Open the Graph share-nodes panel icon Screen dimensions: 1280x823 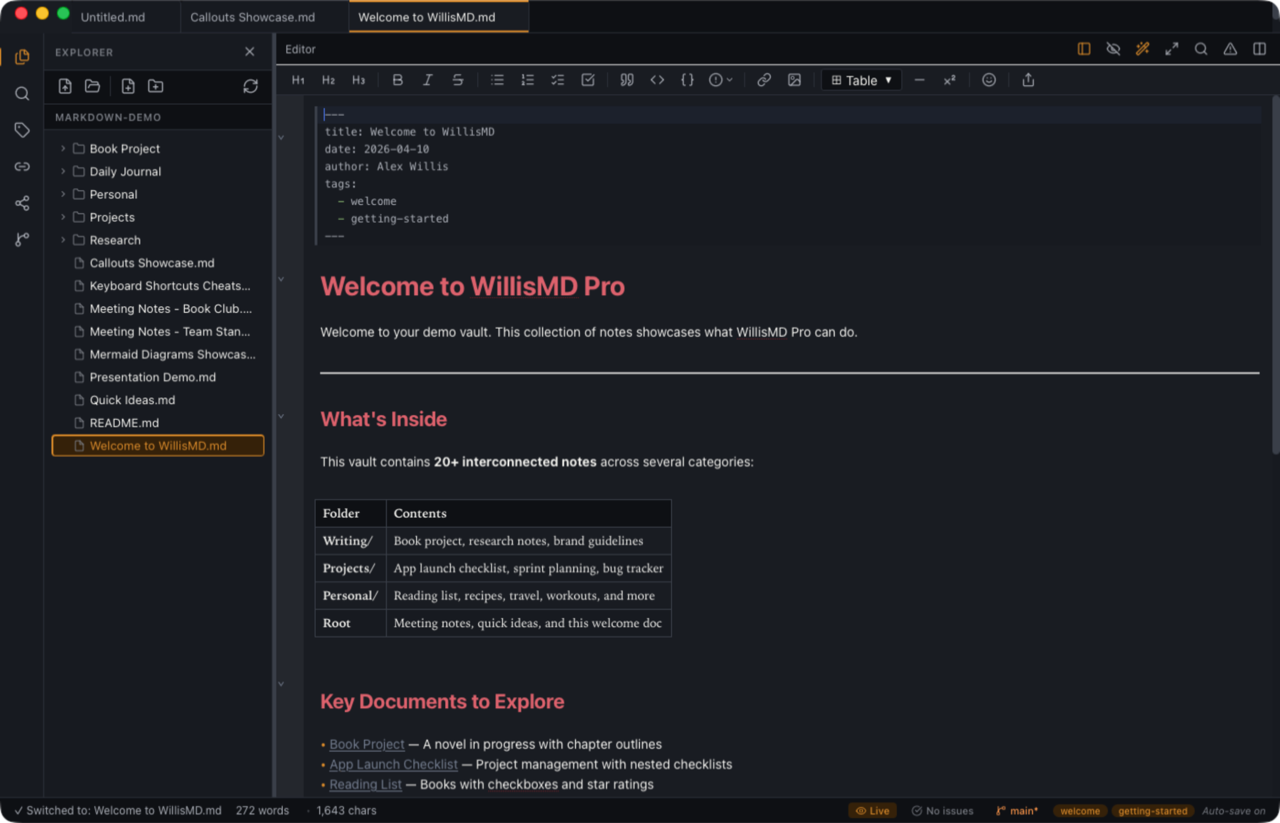22,203
